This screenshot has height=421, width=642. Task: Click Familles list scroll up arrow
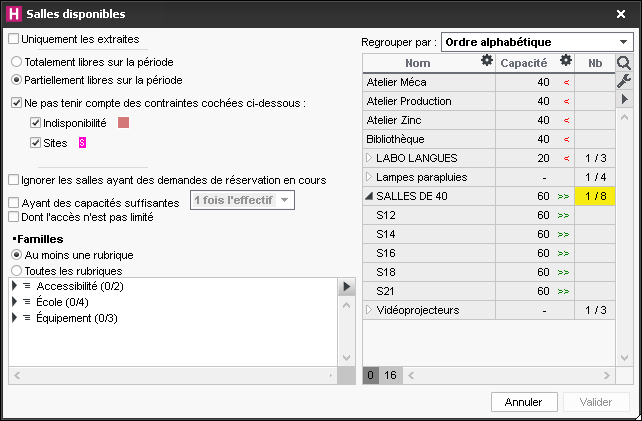coord(346,305)
